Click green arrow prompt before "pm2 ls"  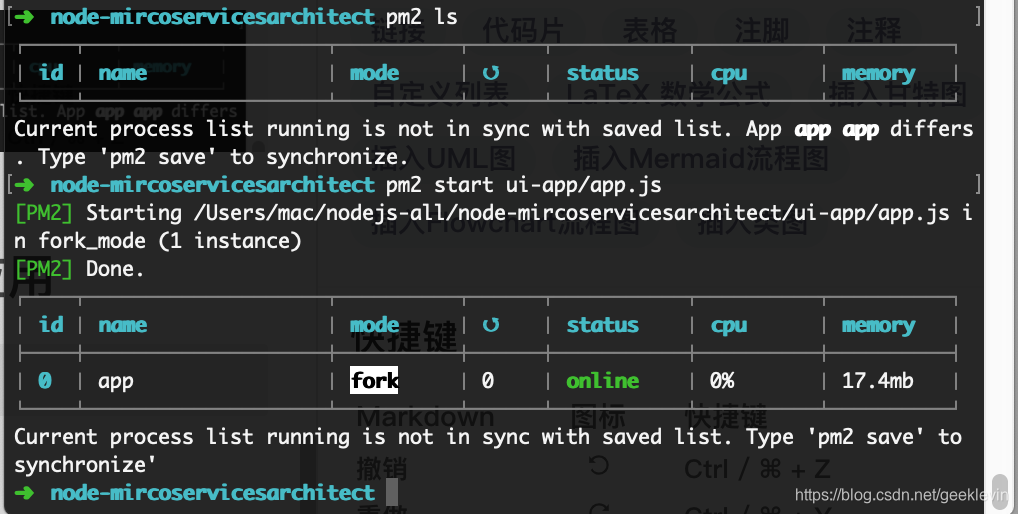click(25, 16)
